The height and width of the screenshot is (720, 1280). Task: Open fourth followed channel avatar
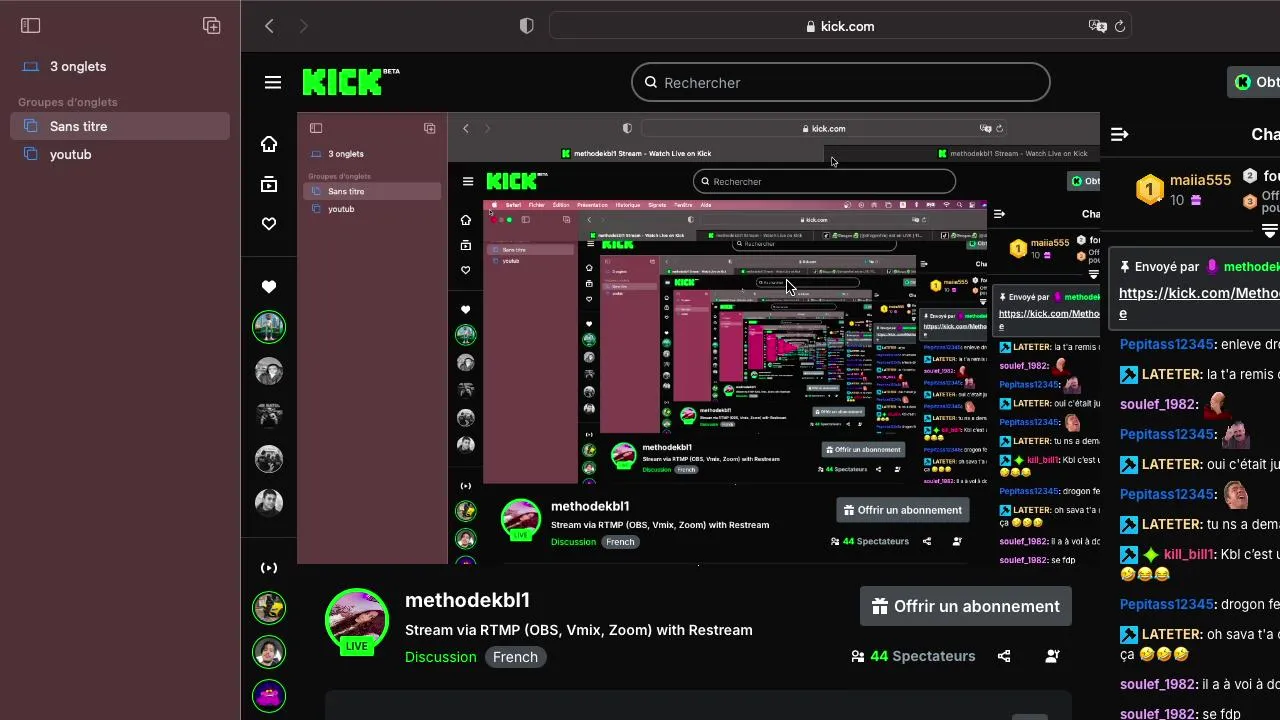[x=268, y=459]
